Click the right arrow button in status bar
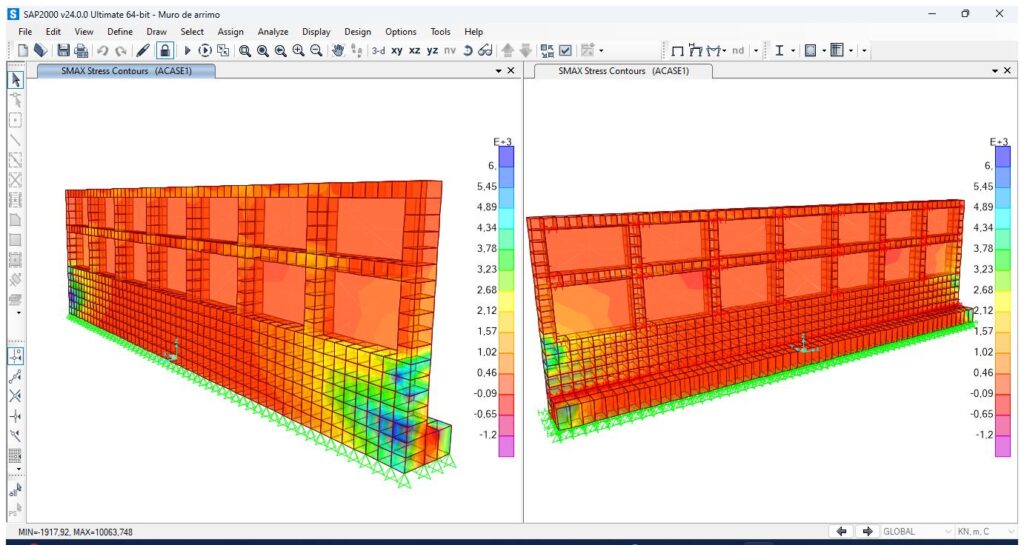The width and height of the screenshot is (1024, 545). [x=867, y=532]
